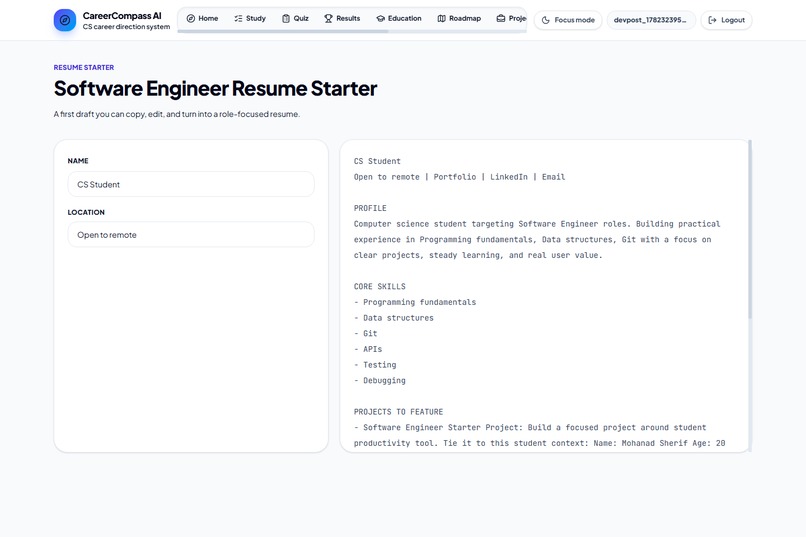Click the Location field showing Open to remote

(x=191, y=234)
